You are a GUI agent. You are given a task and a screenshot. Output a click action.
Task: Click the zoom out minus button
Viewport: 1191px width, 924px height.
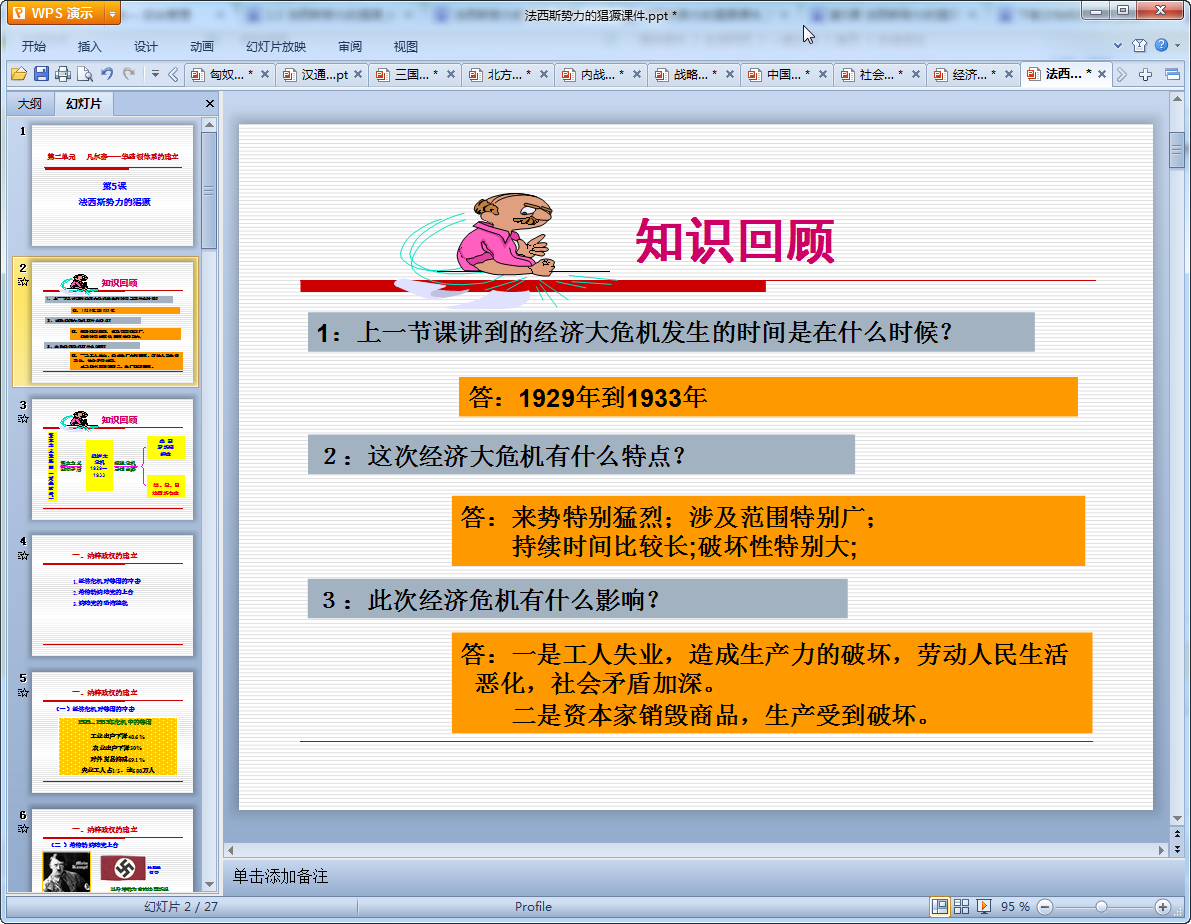(x=1045, y=907)
